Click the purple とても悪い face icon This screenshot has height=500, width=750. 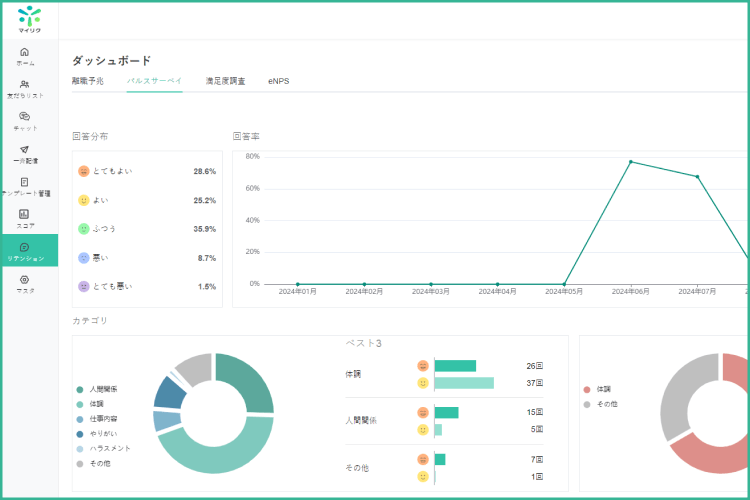tap(84, 287)
